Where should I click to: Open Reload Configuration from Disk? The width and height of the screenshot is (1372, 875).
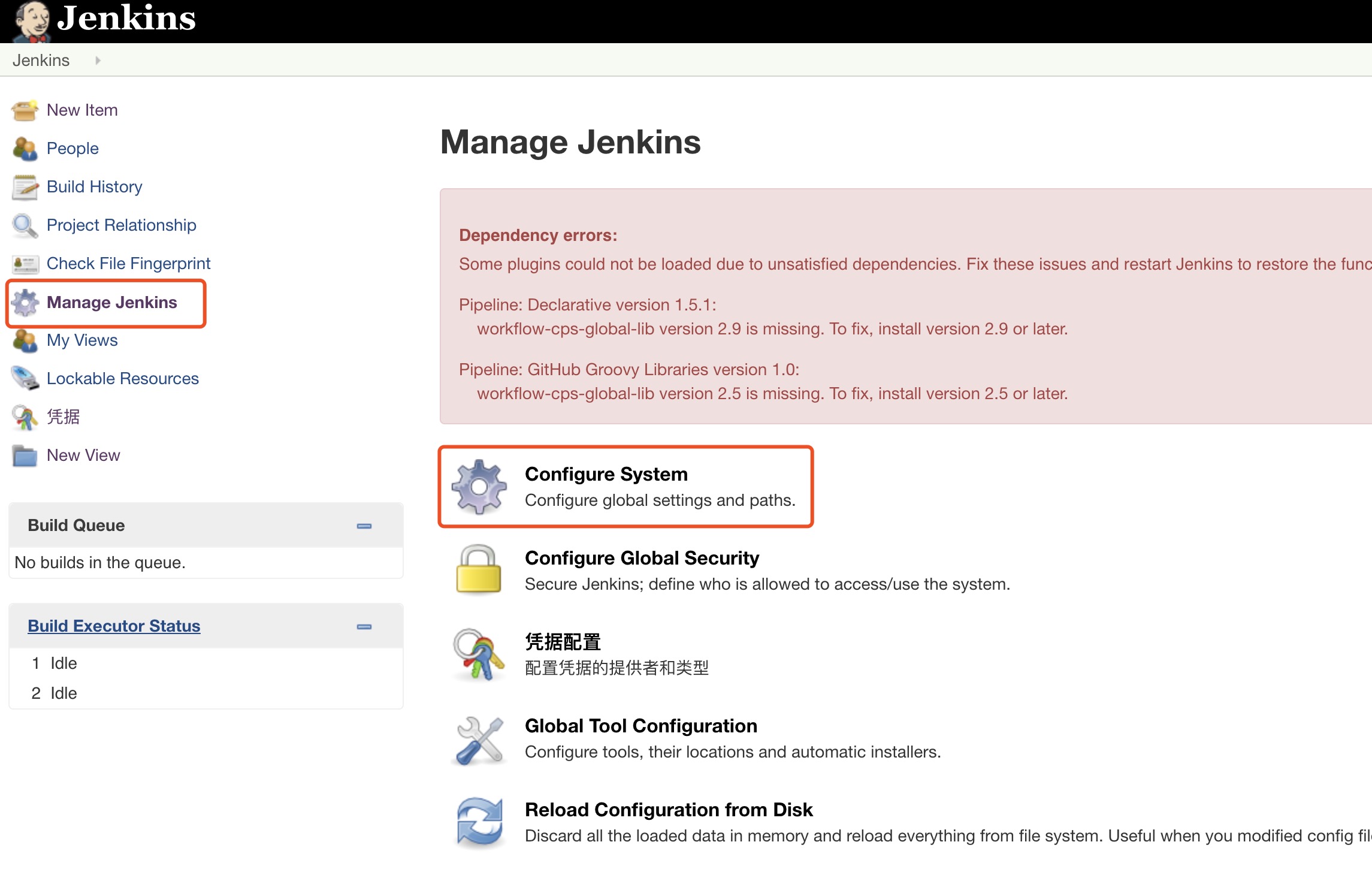669,810
